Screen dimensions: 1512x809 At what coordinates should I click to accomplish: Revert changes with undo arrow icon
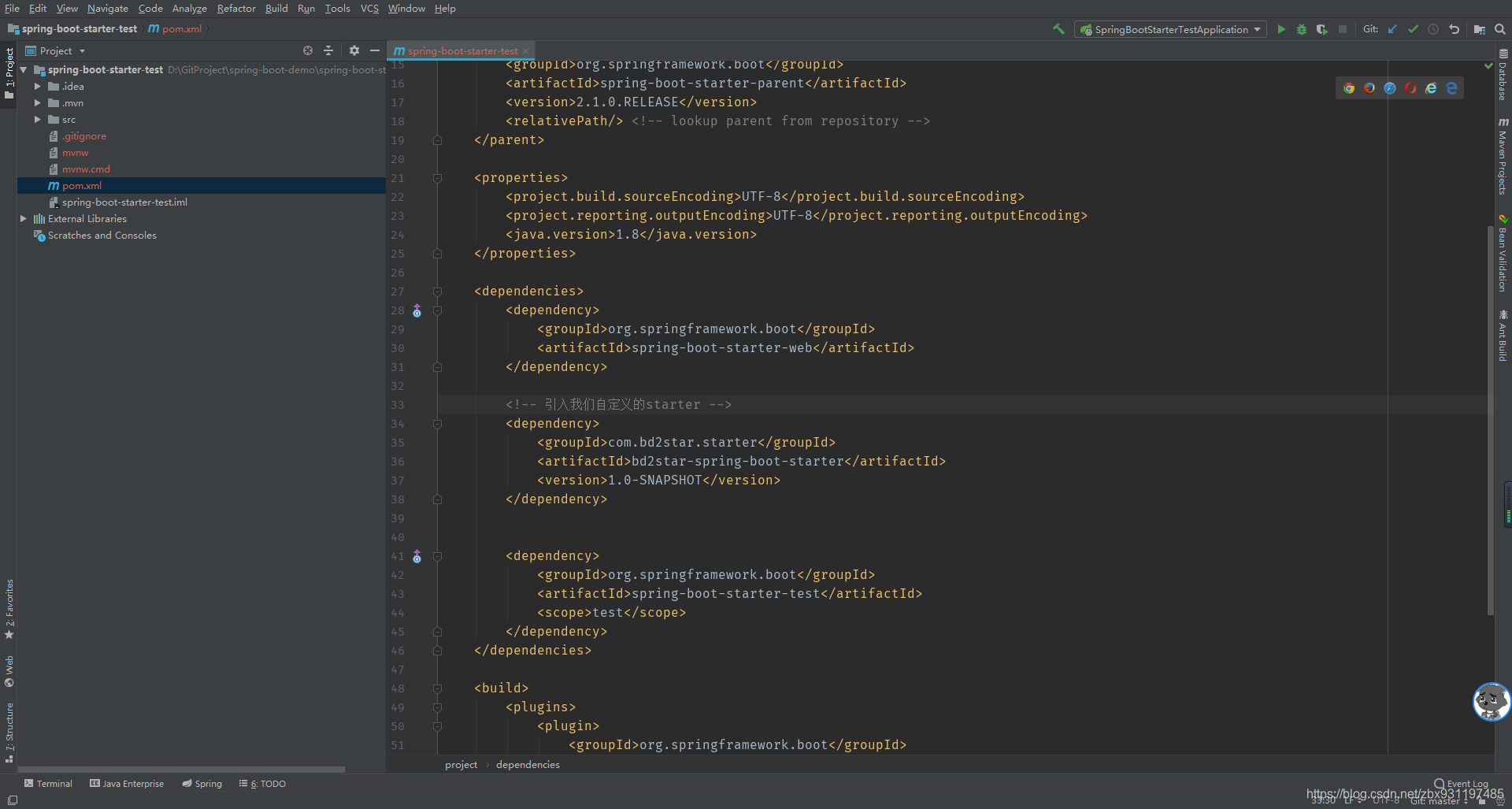(x=1455, y=29)
